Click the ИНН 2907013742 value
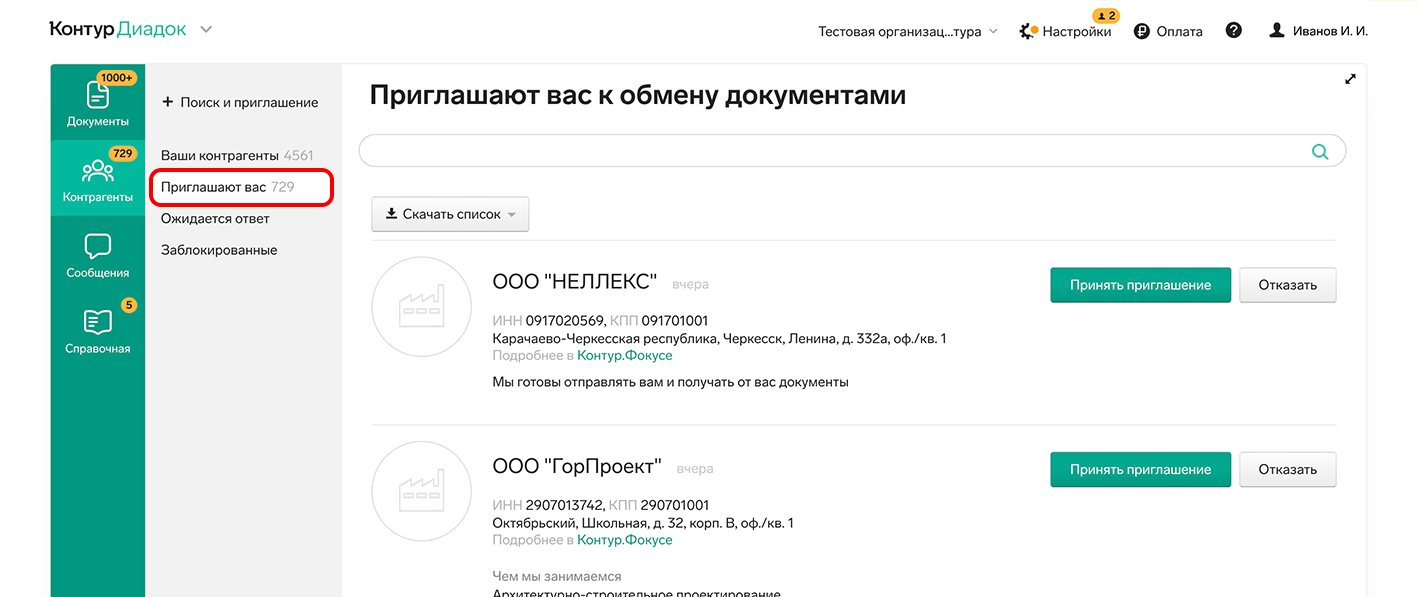 [565, 505]
